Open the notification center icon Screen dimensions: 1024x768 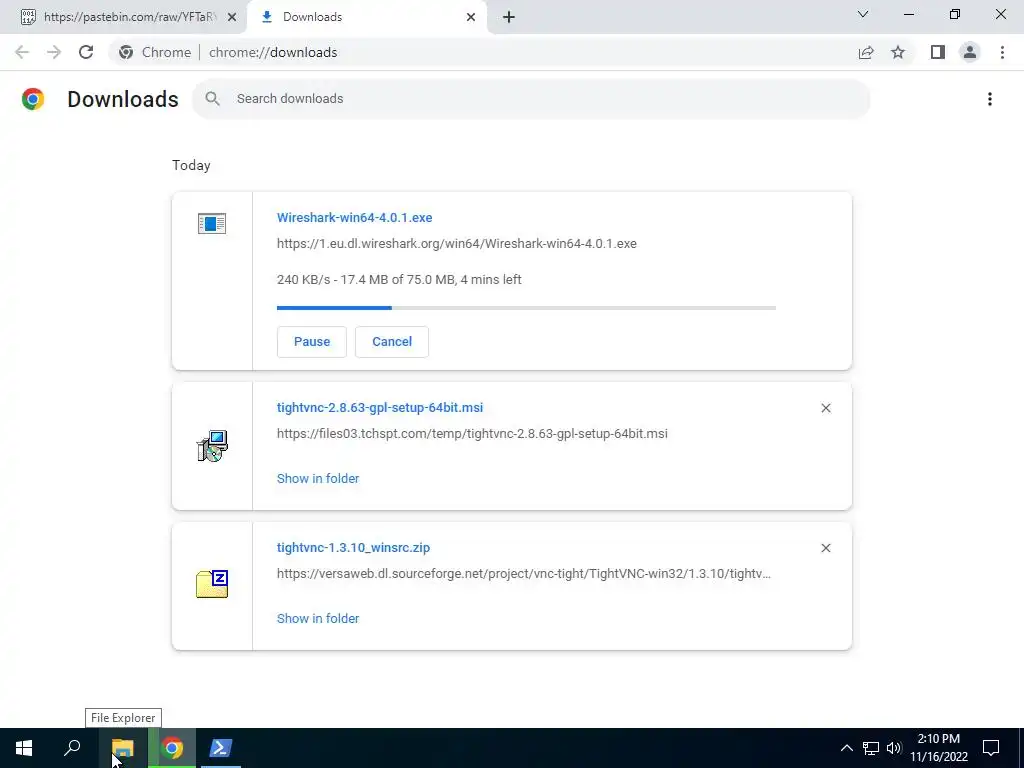point(991,748)
